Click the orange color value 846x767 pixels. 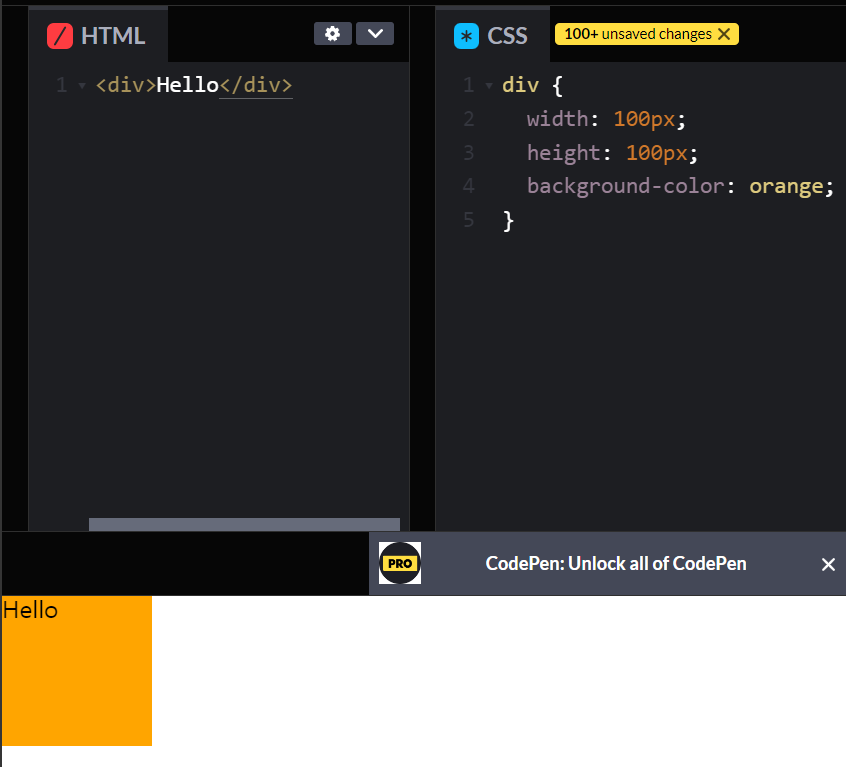786,187
